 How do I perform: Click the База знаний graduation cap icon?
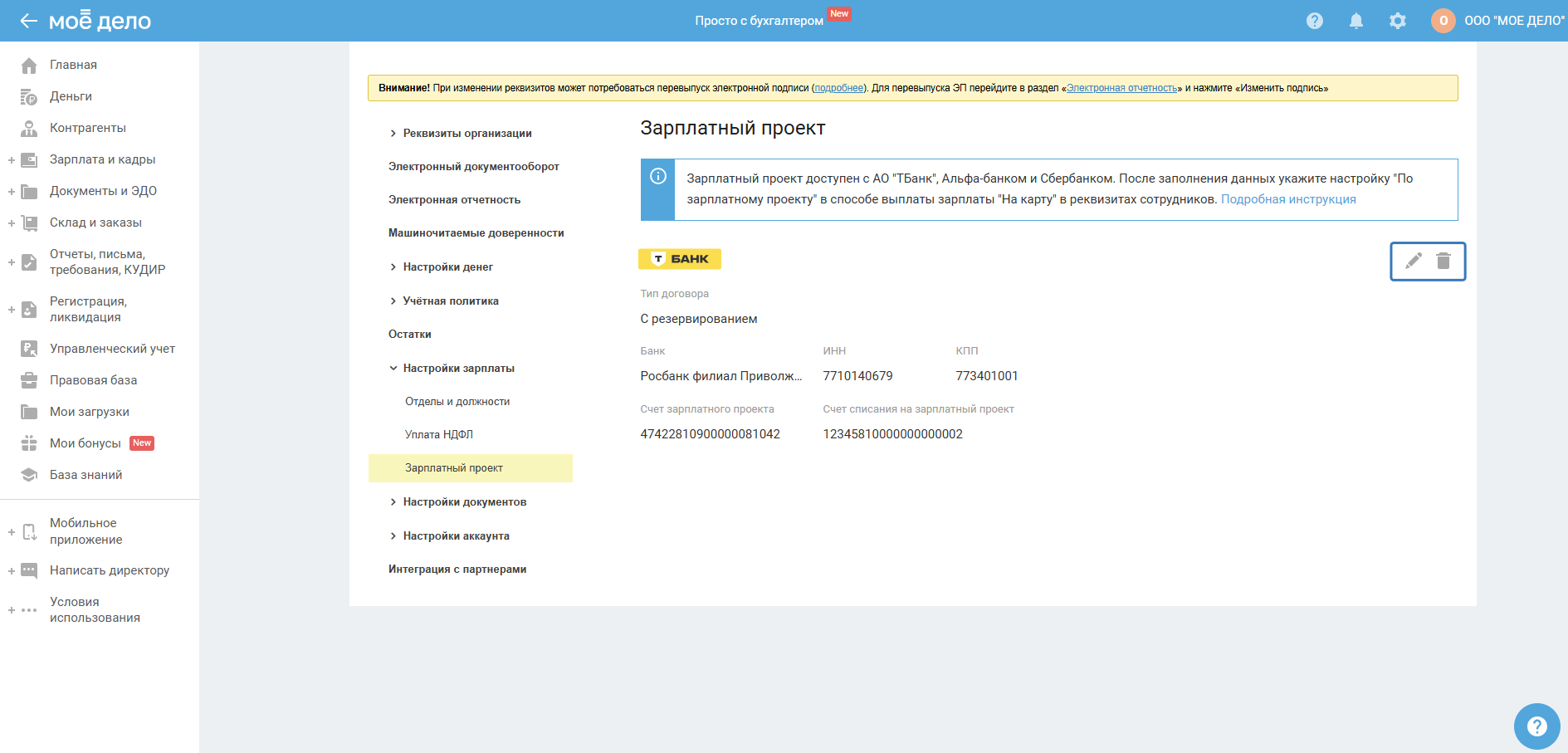click(x=29, y=475)
